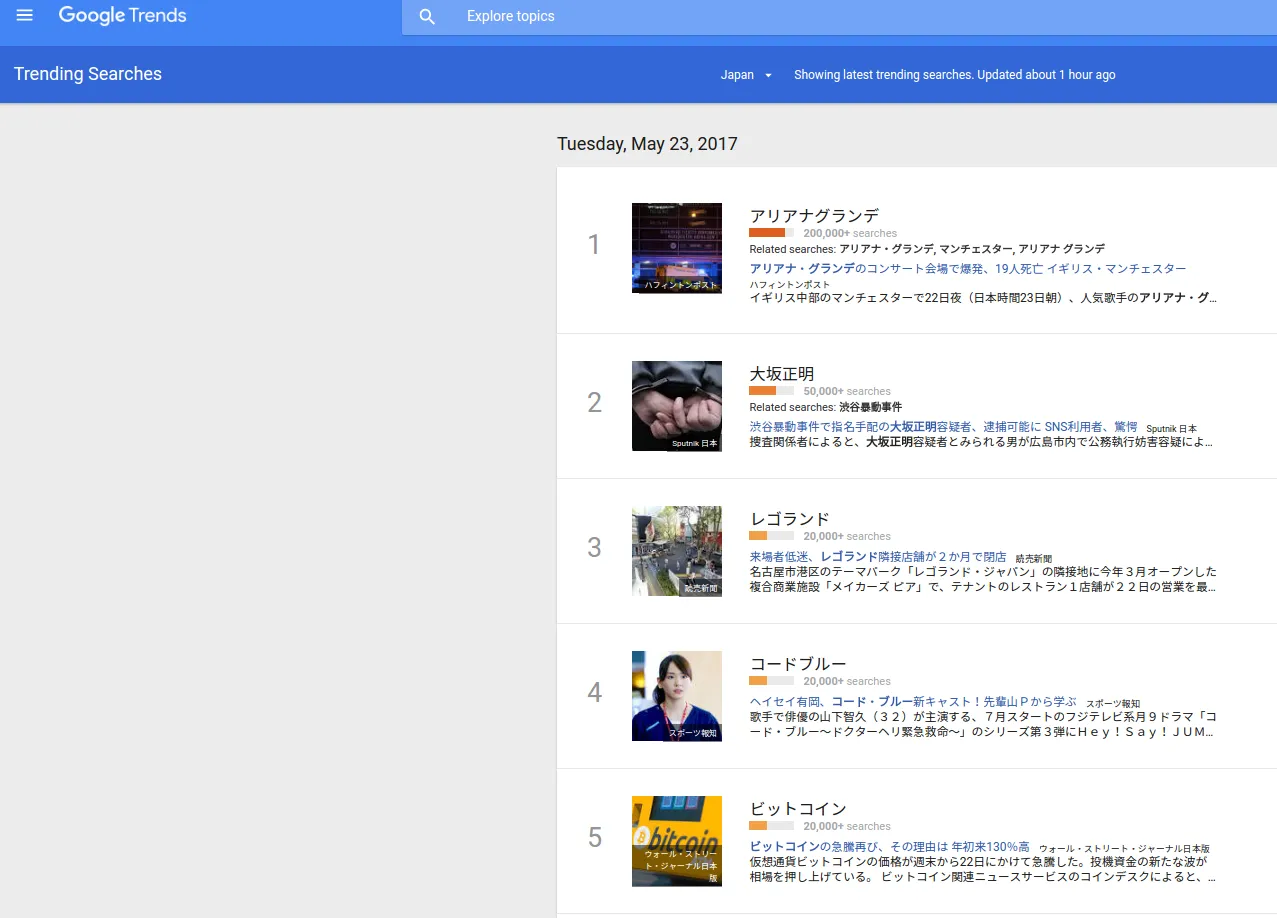Screen dimensions: 1277x918
Task: Click the rank number 1
Action: [x=594, y=245]
